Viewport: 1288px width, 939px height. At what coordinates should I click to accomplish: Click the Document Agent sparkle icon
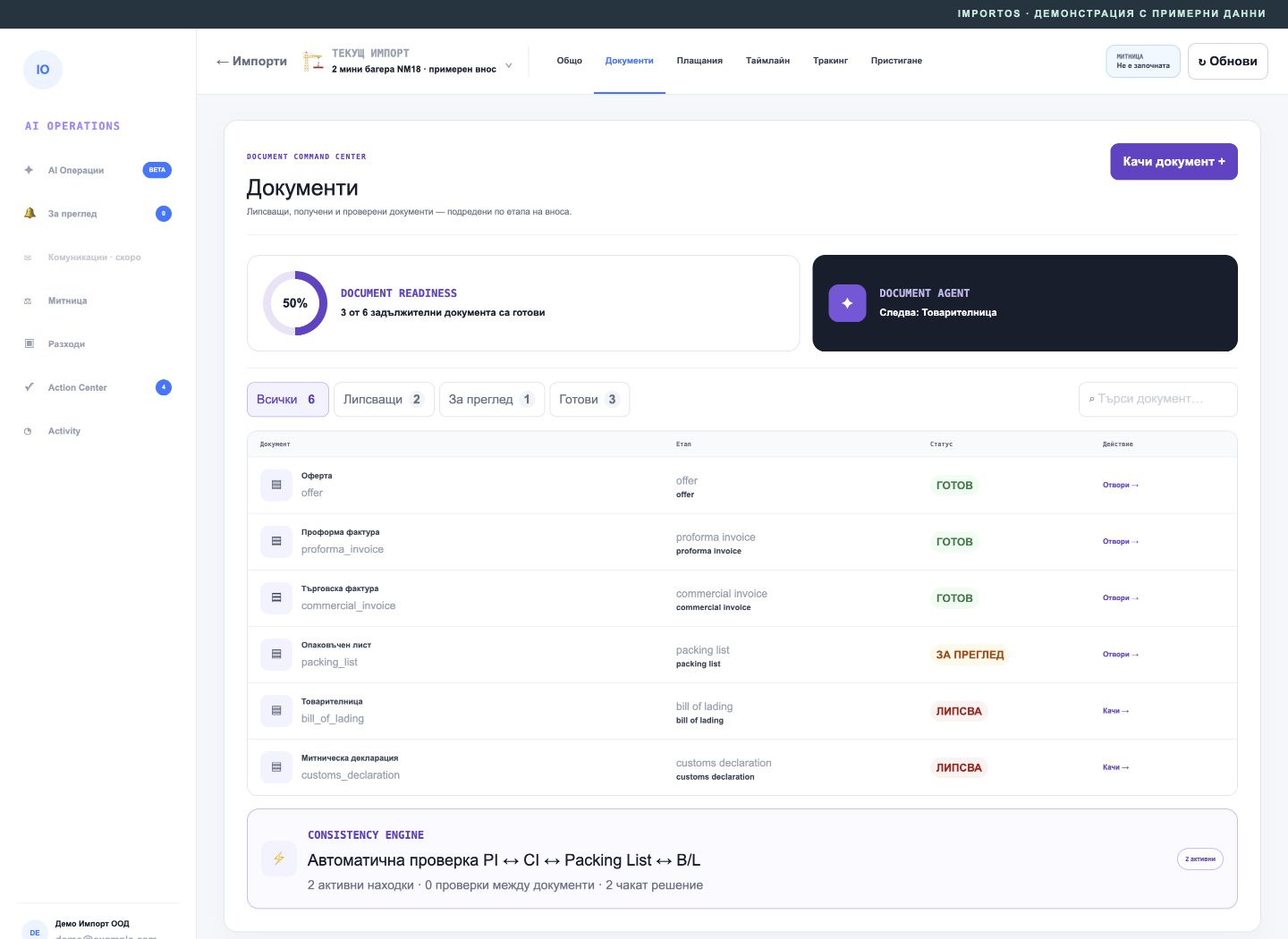click(x=847, y=303)
